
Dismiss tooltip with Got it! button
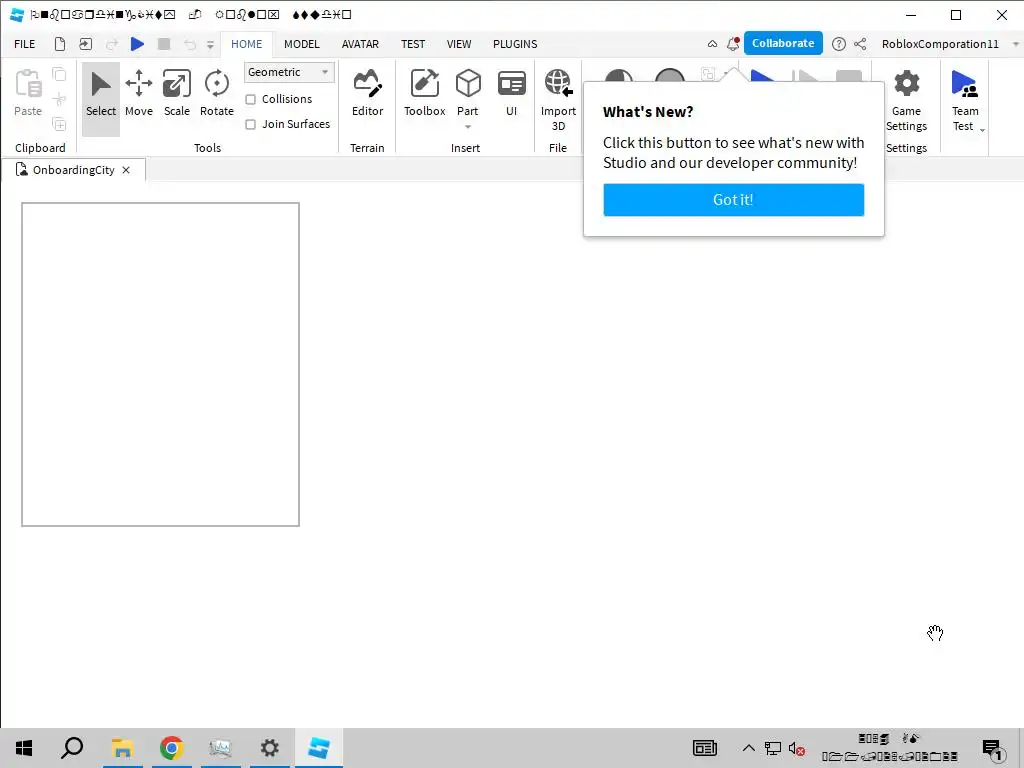(733, 200)
